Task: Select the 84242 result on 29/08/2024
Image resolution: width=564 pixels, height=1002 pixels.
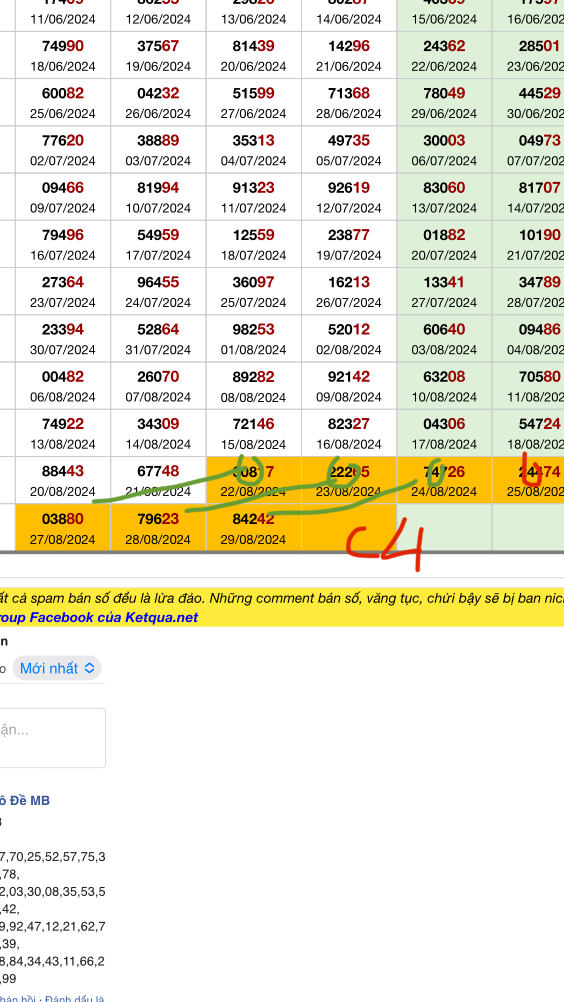Action: [254, 528]
